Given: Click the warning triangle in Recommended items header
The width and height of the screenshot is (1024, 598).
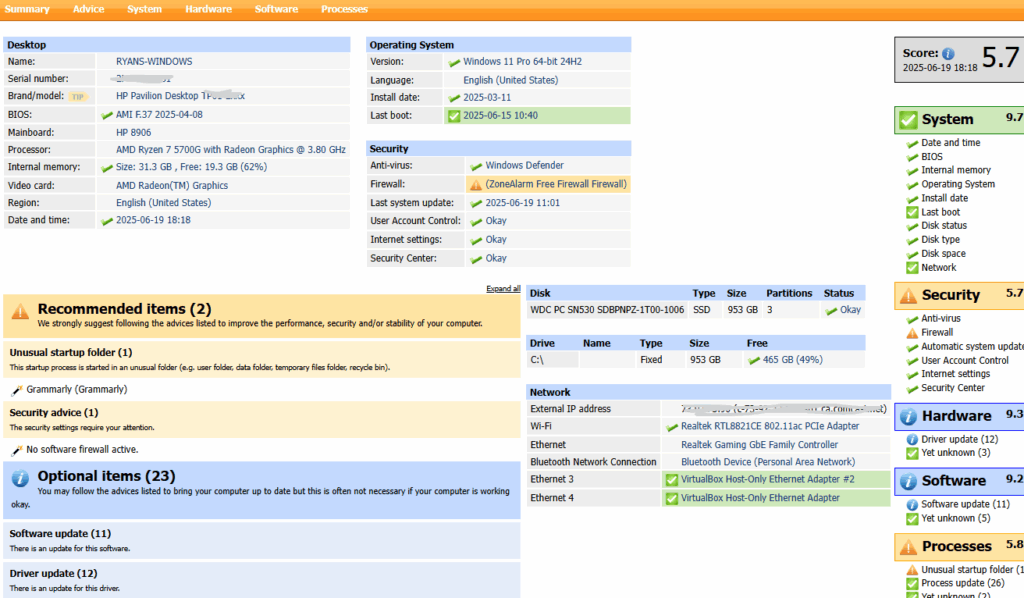Looking at the screenshot, I should click(20, 311).
